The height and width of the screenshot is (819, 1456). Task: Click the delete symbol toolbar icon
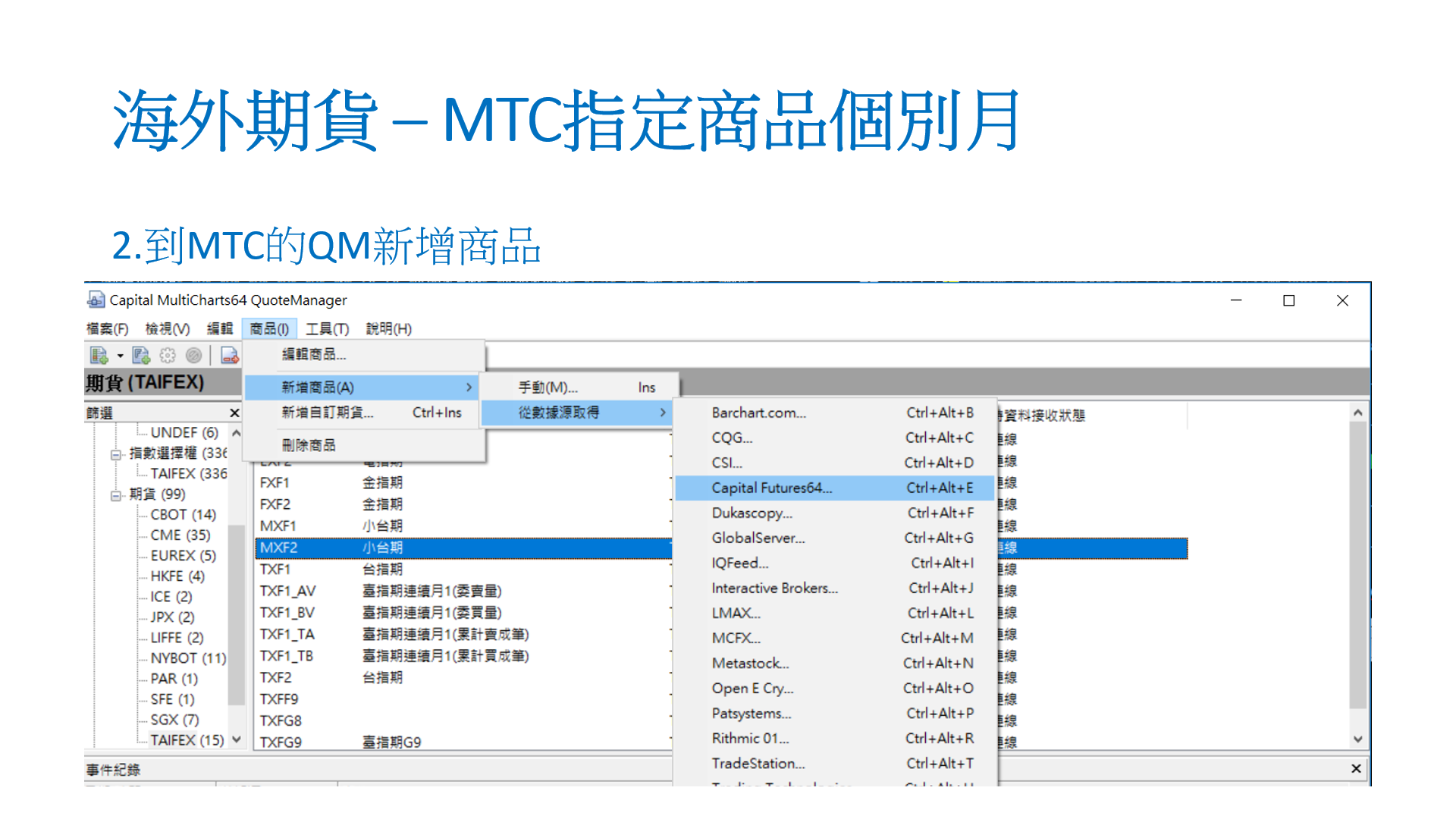229,355
